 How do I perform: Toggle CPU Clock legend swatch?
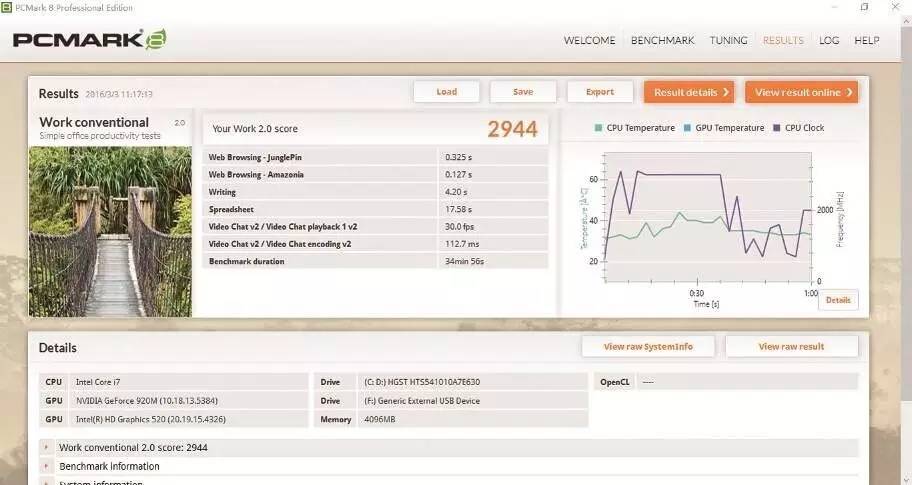point(776,128)
